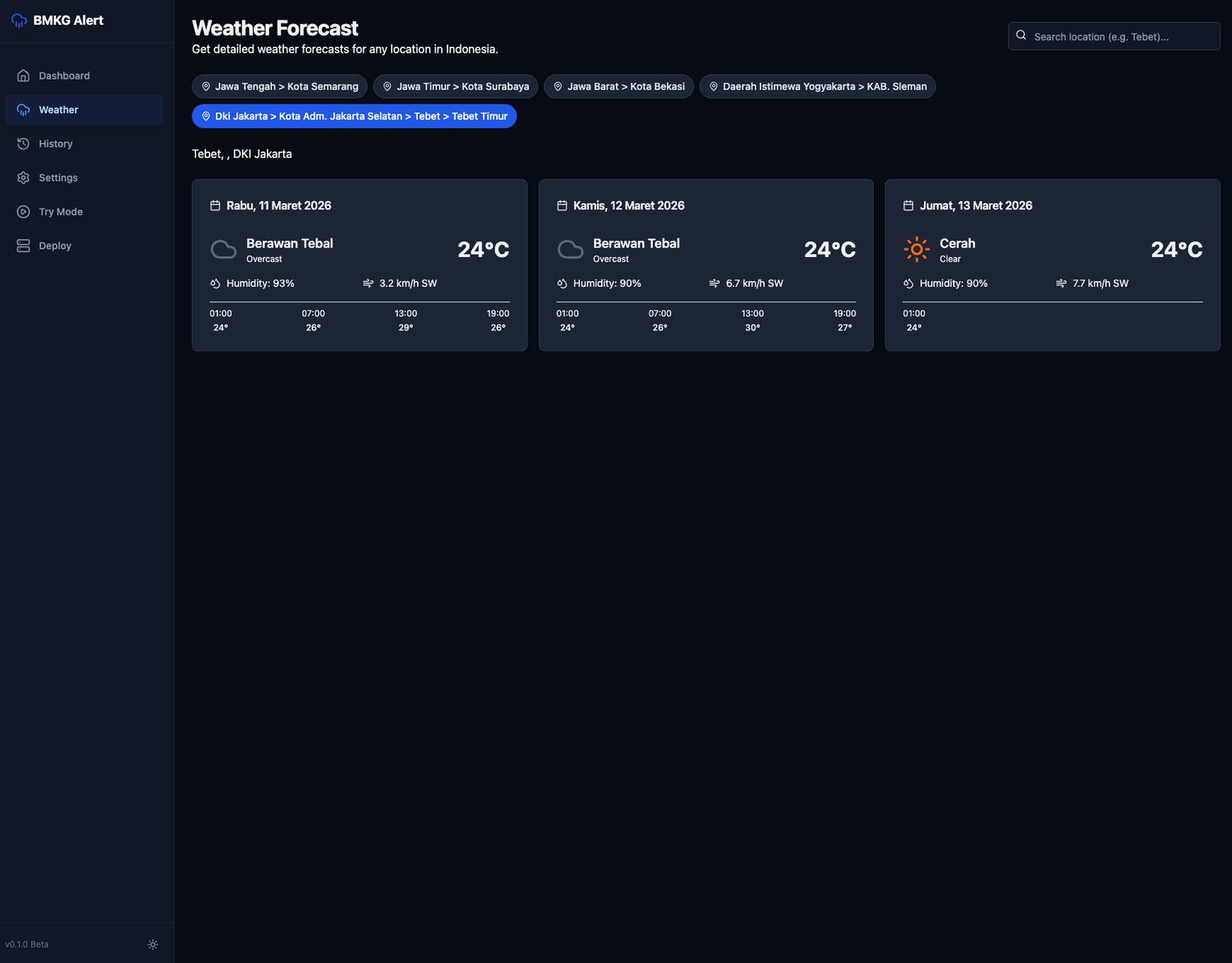Click the Try Mode play icon
Screen dimensions: 1232x963
coord(23,212)
